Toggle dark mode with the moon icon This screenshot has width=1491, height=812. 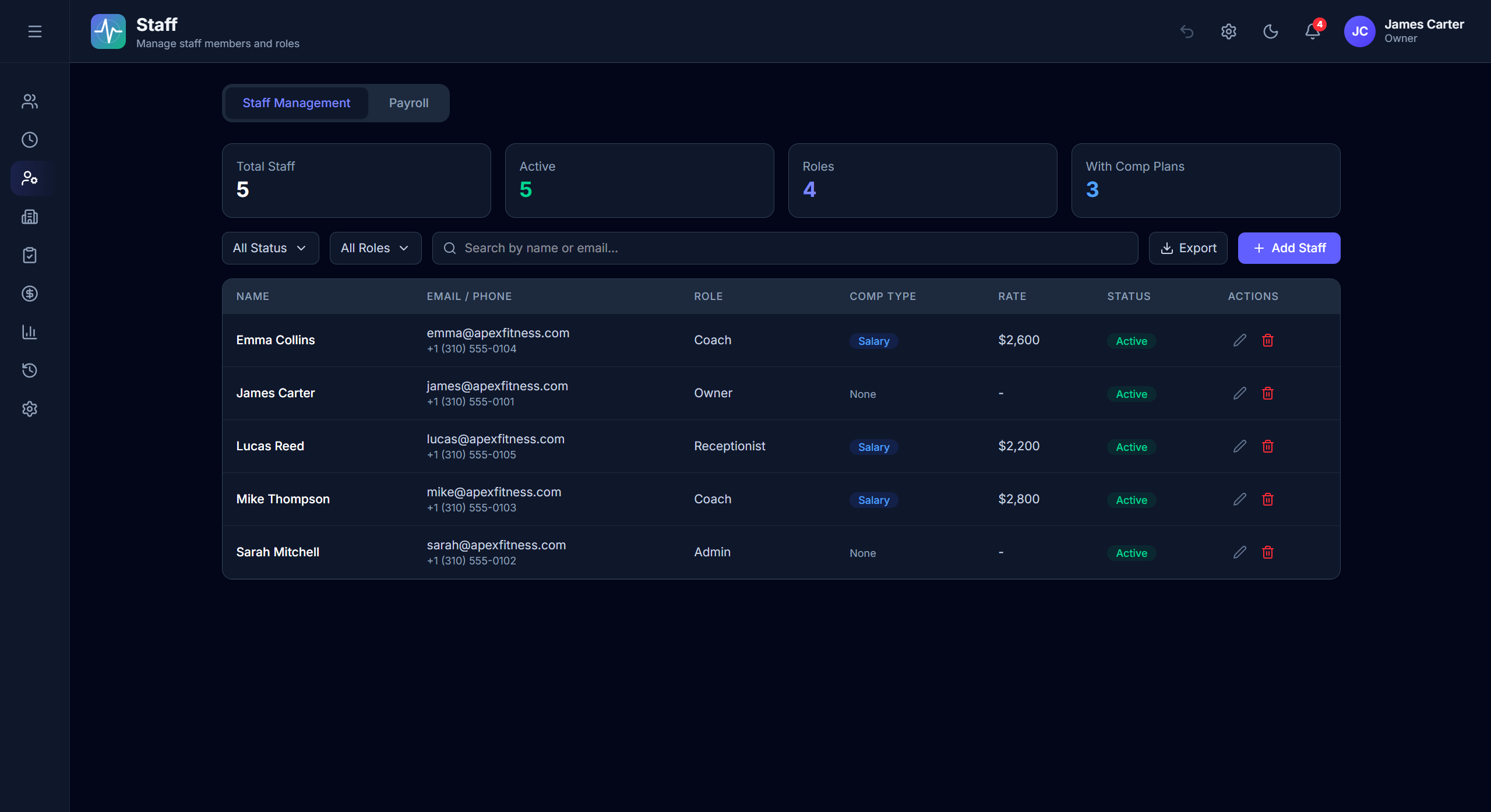1270,31
